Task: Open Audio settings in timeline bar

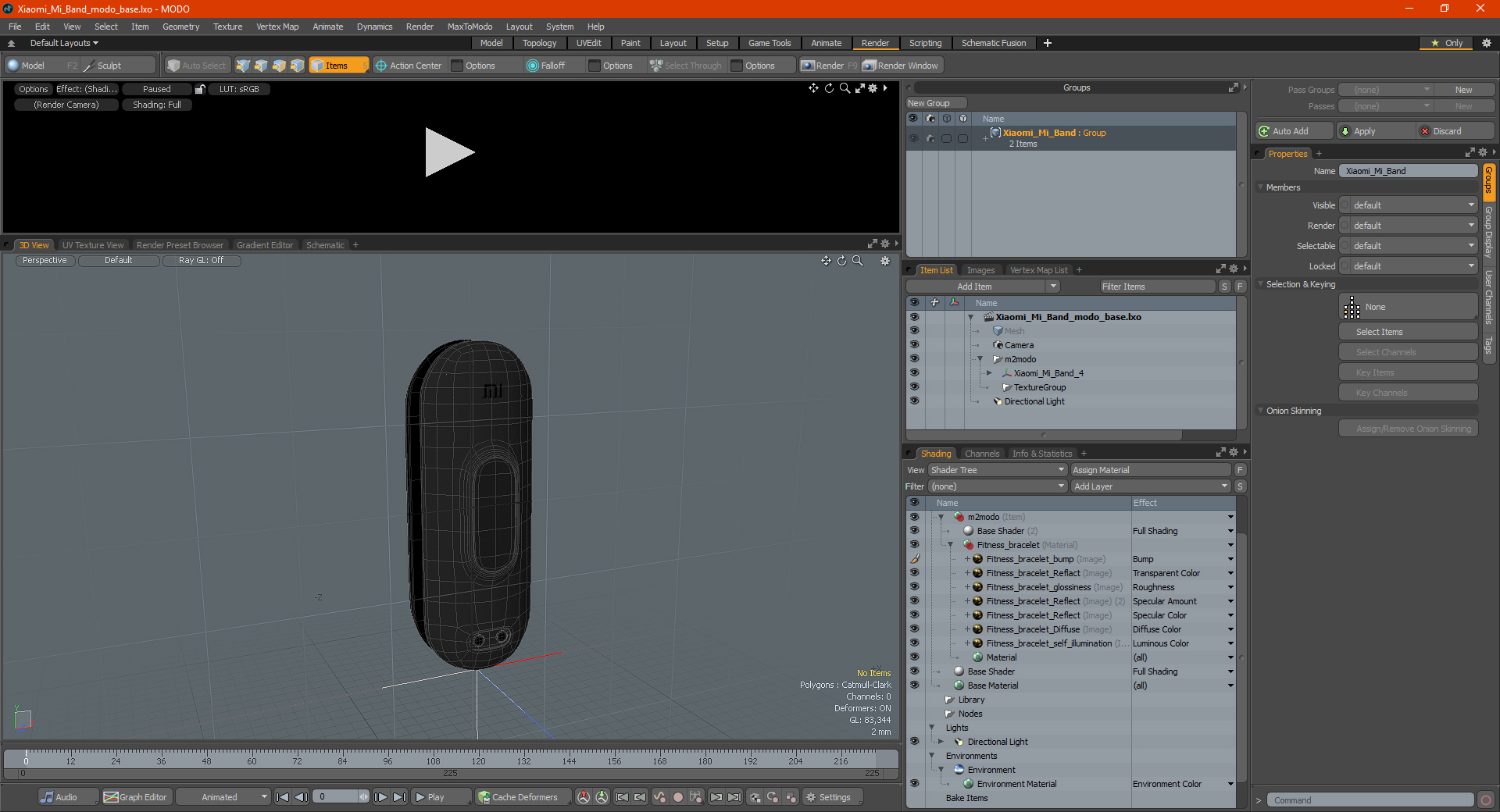Action: (x=68, y=797)
